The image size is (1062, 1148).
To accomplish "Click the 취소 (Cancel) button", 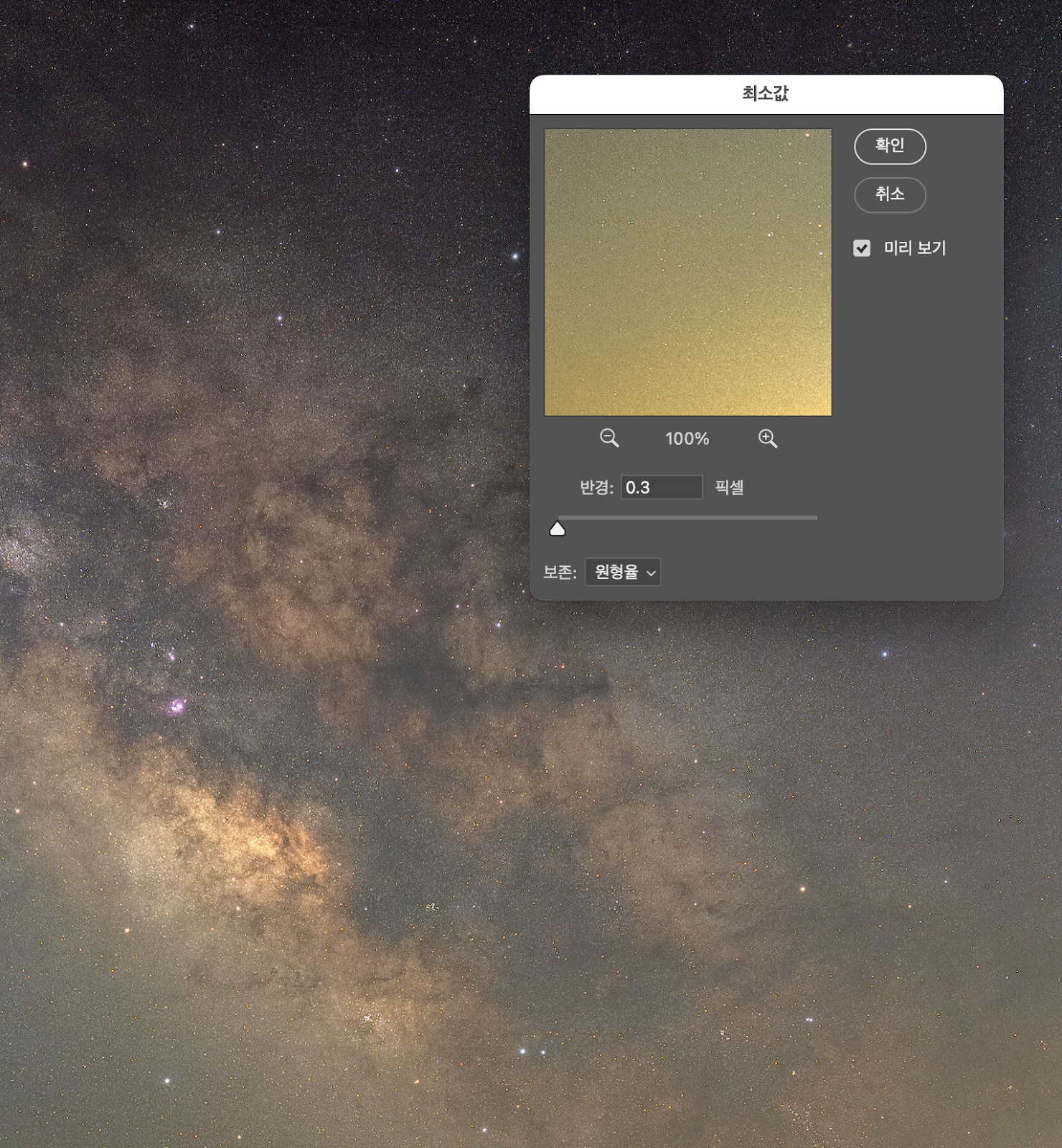I will point(890,195).
